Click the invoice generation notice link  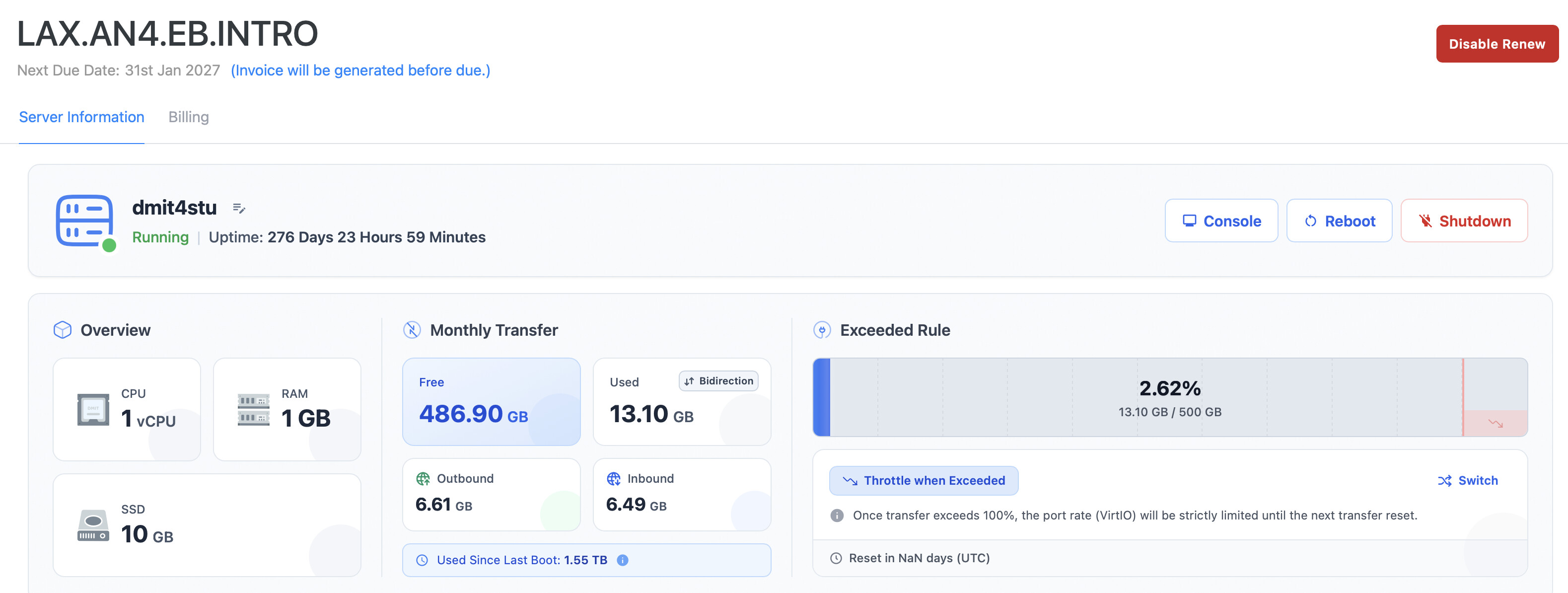coord(360,71)
